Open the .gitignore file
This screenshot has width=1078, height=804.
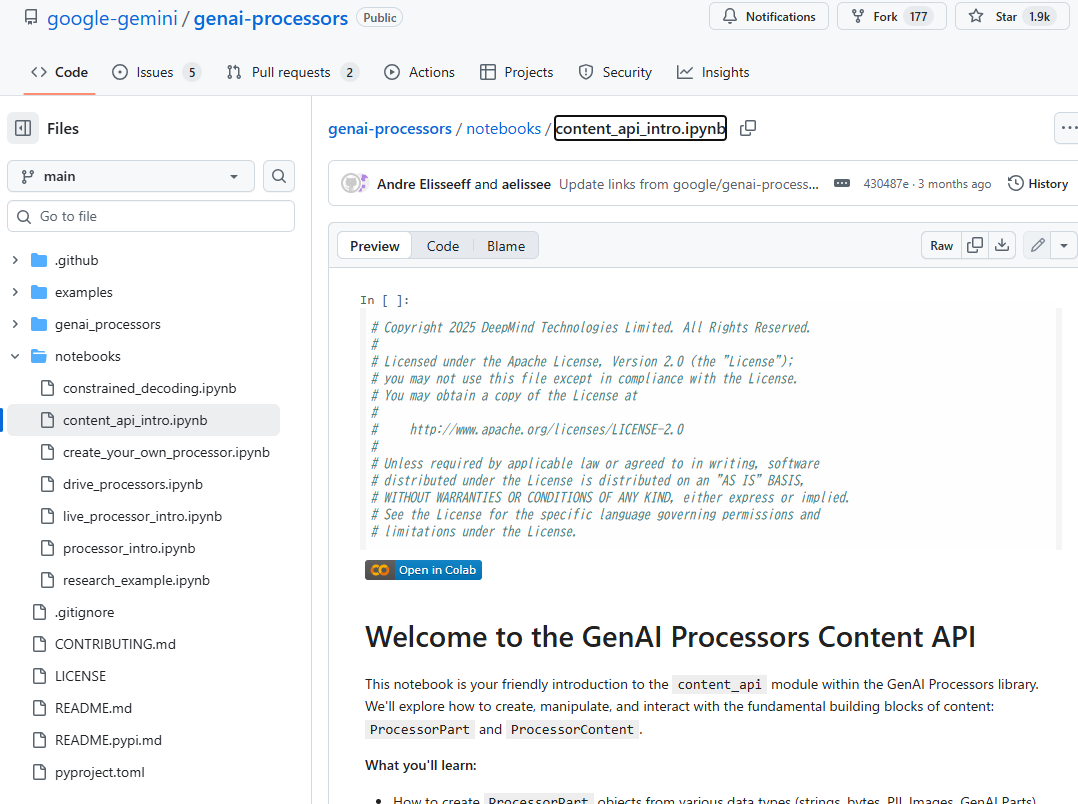(85, 612)
